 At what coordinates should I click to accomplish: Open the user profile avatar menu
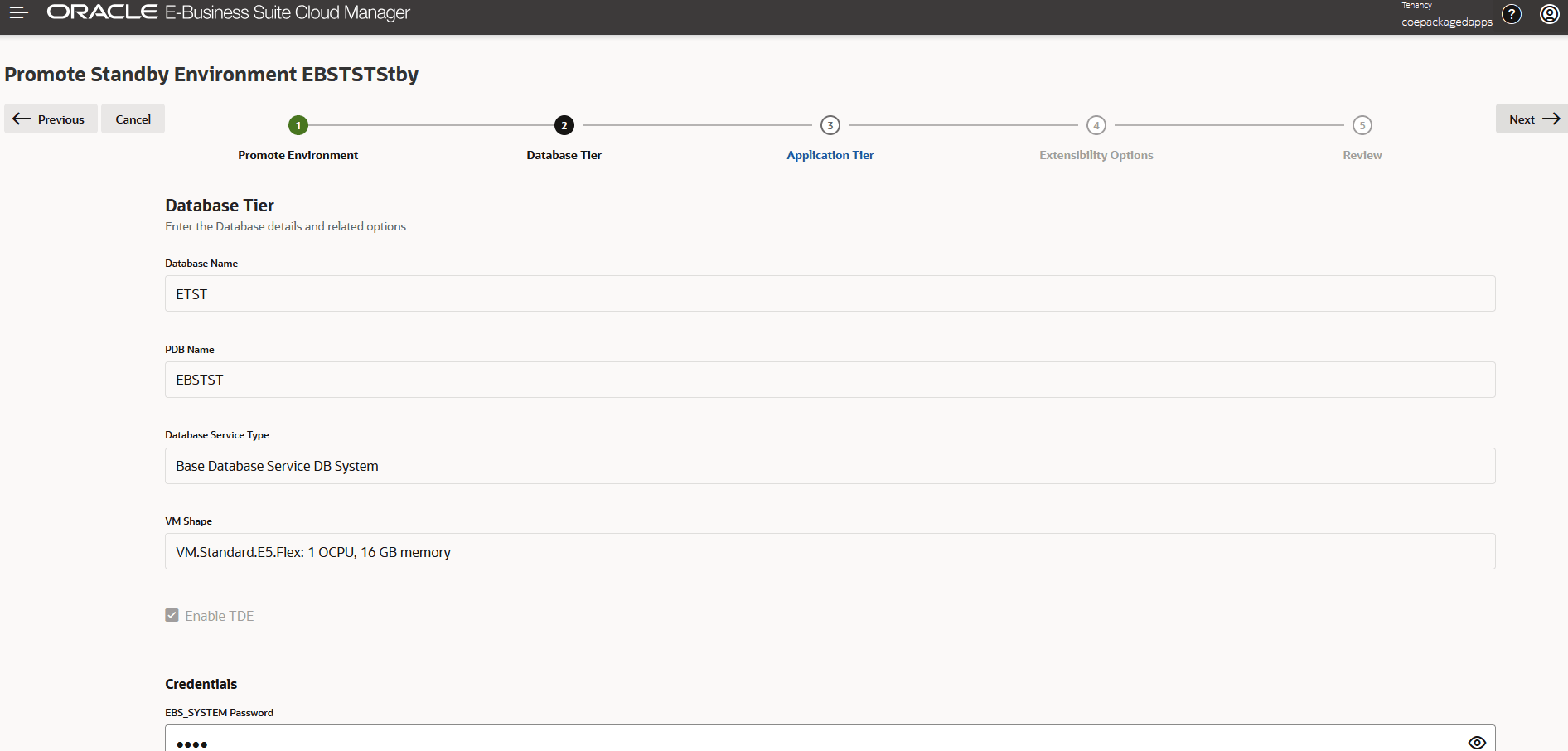tap(1550, 14)
